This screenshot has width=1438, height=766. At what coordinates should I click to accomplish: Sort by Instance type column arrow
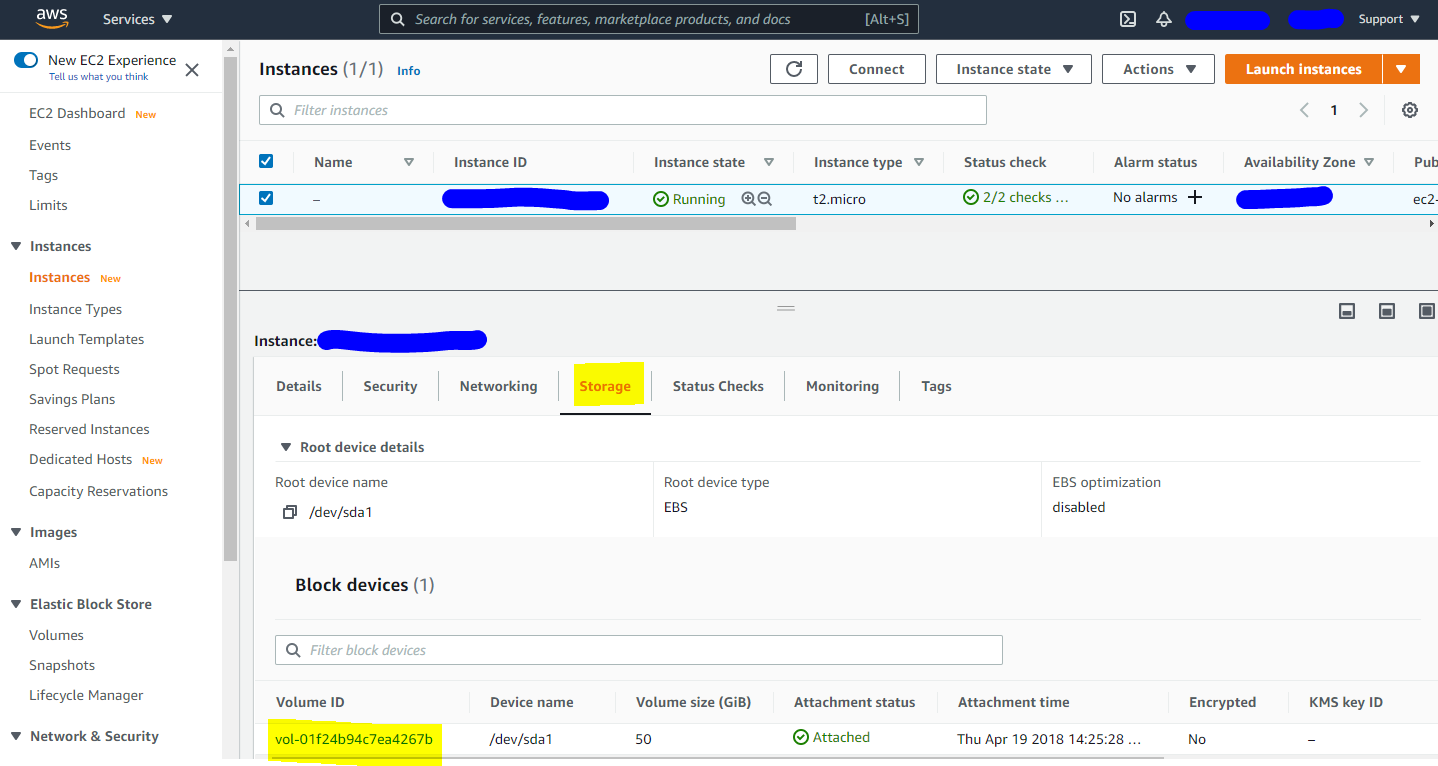918,162
